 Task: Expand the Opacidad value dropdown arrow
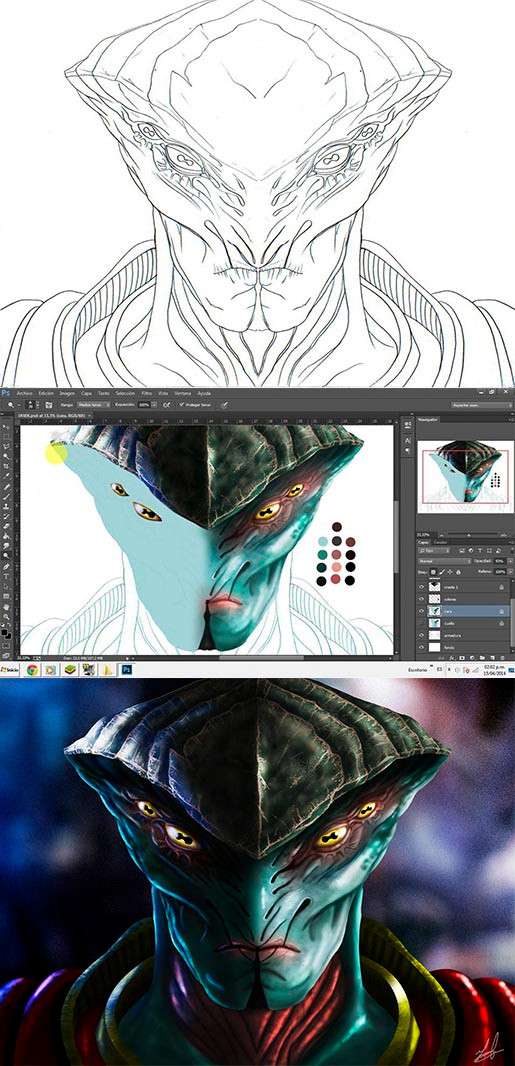tap(510, 561)
